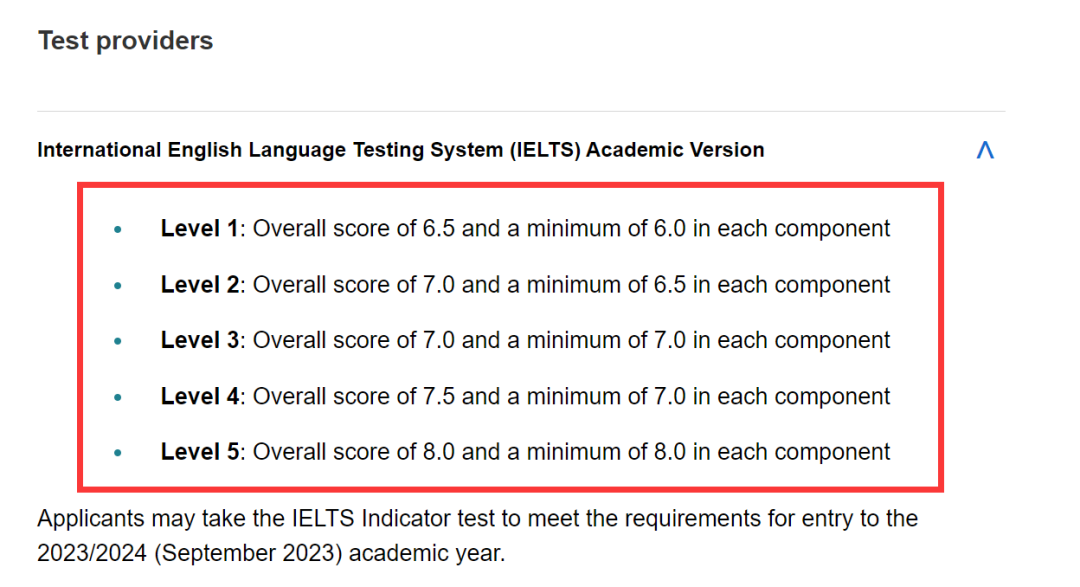Click the Level 5 overall score of 8.0 text
1080x587 pixels.
point(354,452)
